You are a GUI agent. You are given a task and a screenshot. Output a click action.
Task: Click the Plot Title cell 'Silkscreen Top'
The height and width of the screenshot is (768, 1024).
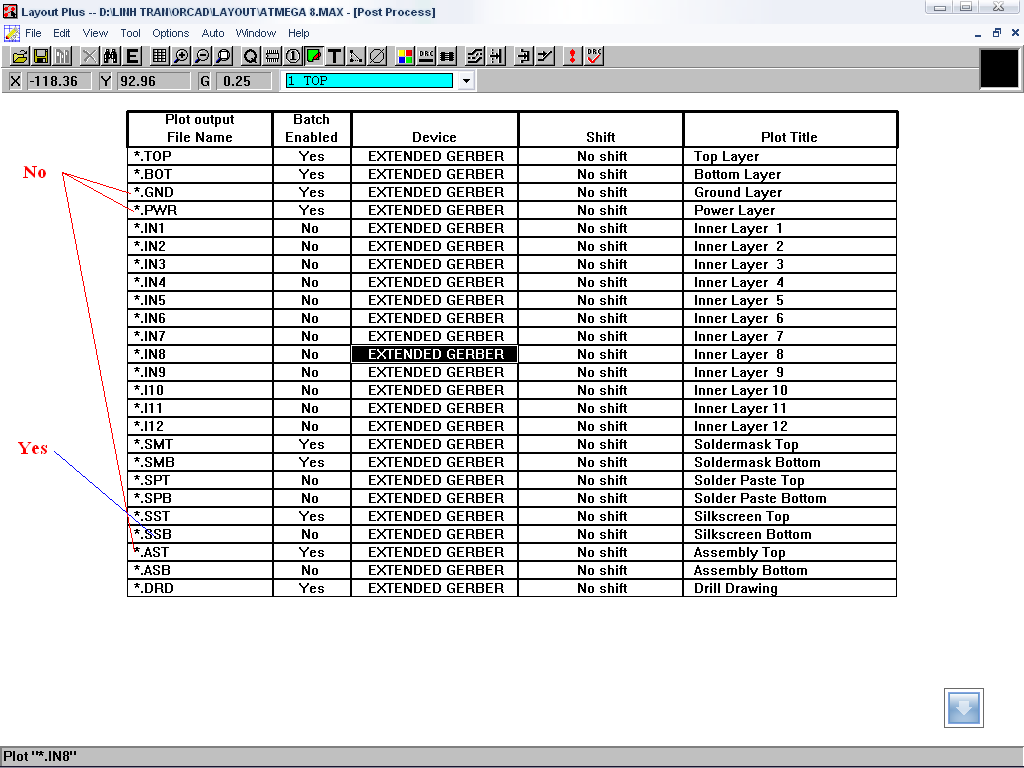coord(790,516)
